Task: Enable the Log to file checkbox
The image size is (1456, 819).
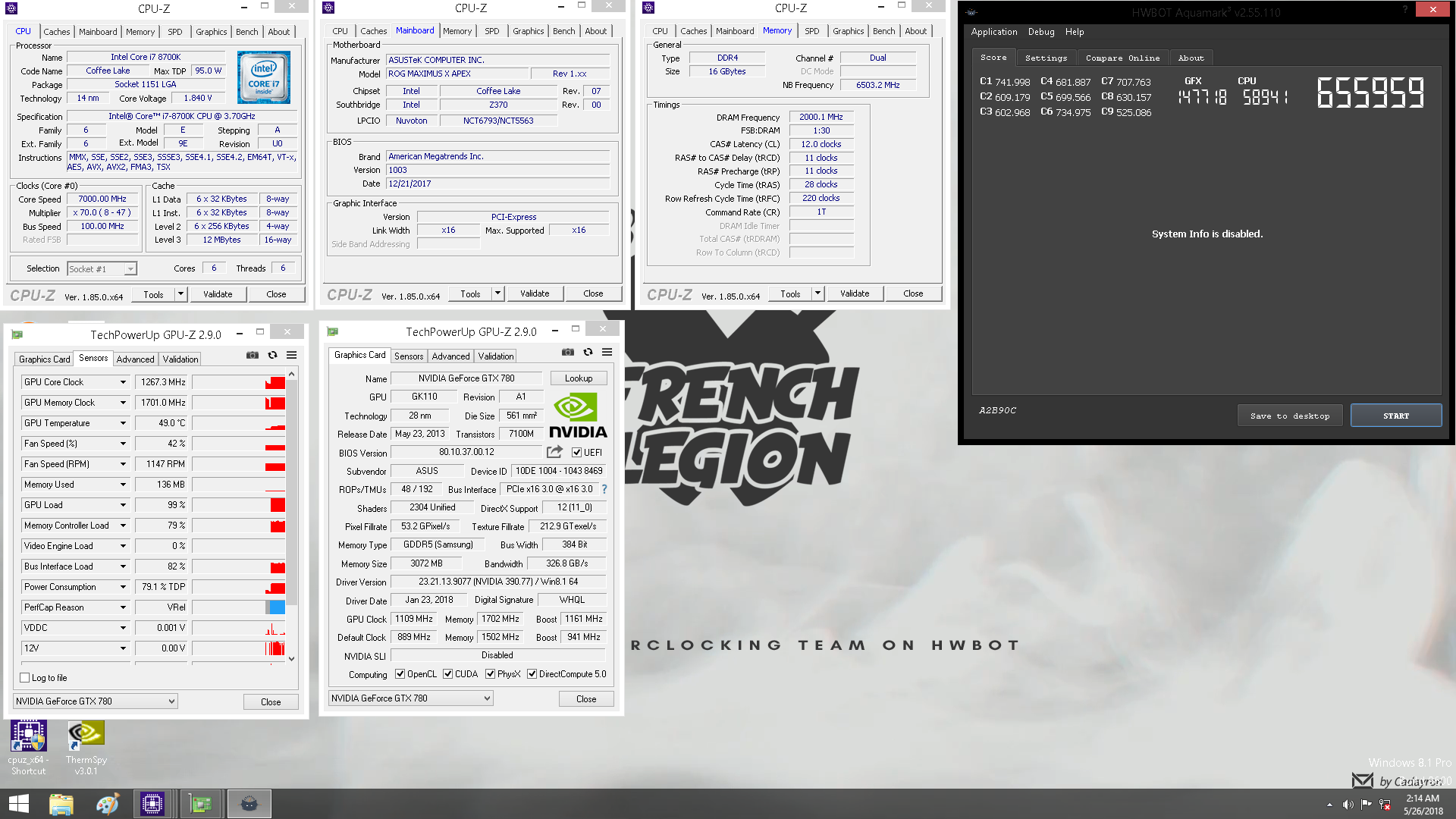Action: click(x=25, y=678)
